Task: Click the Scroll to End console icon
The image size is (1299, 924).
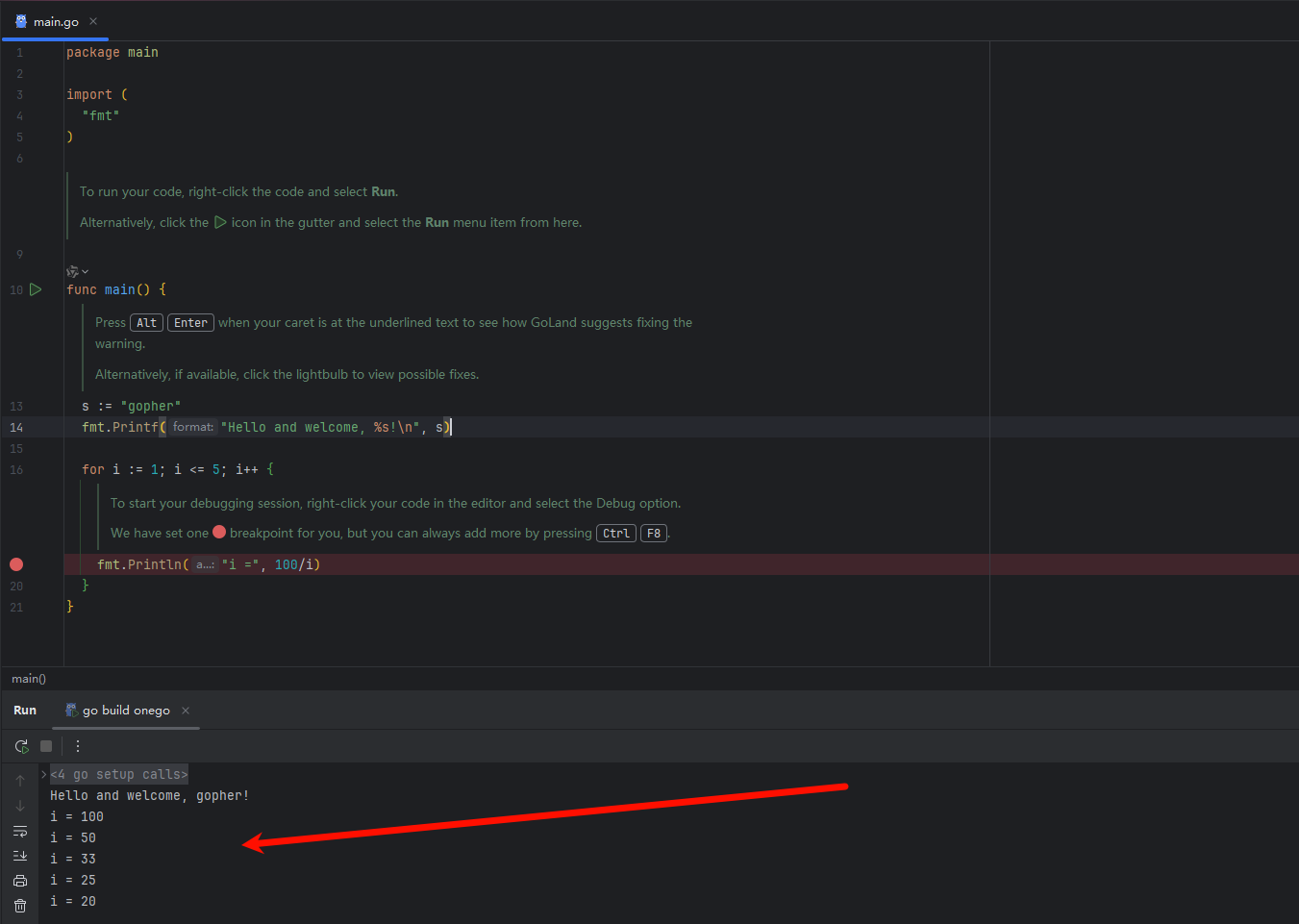Action: point(20,856)
